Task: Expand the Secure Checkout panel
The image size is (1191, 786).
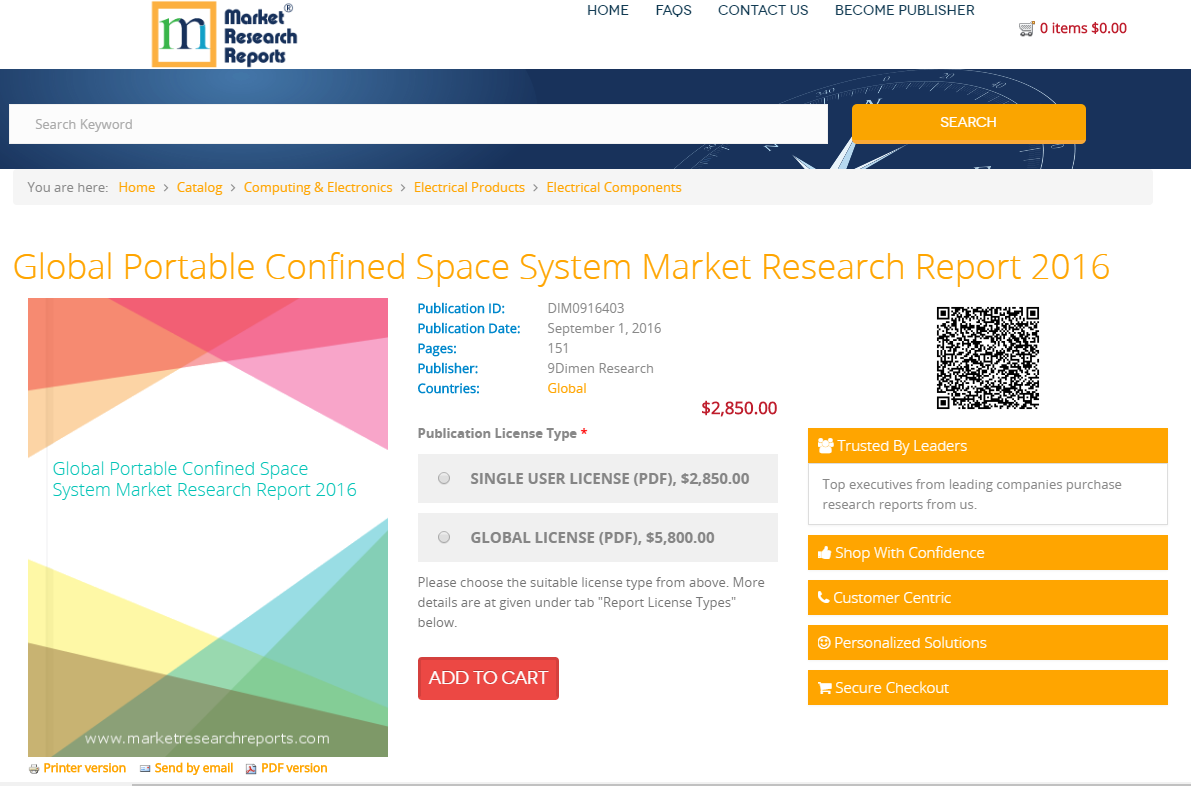Action: tap(987, 687)
